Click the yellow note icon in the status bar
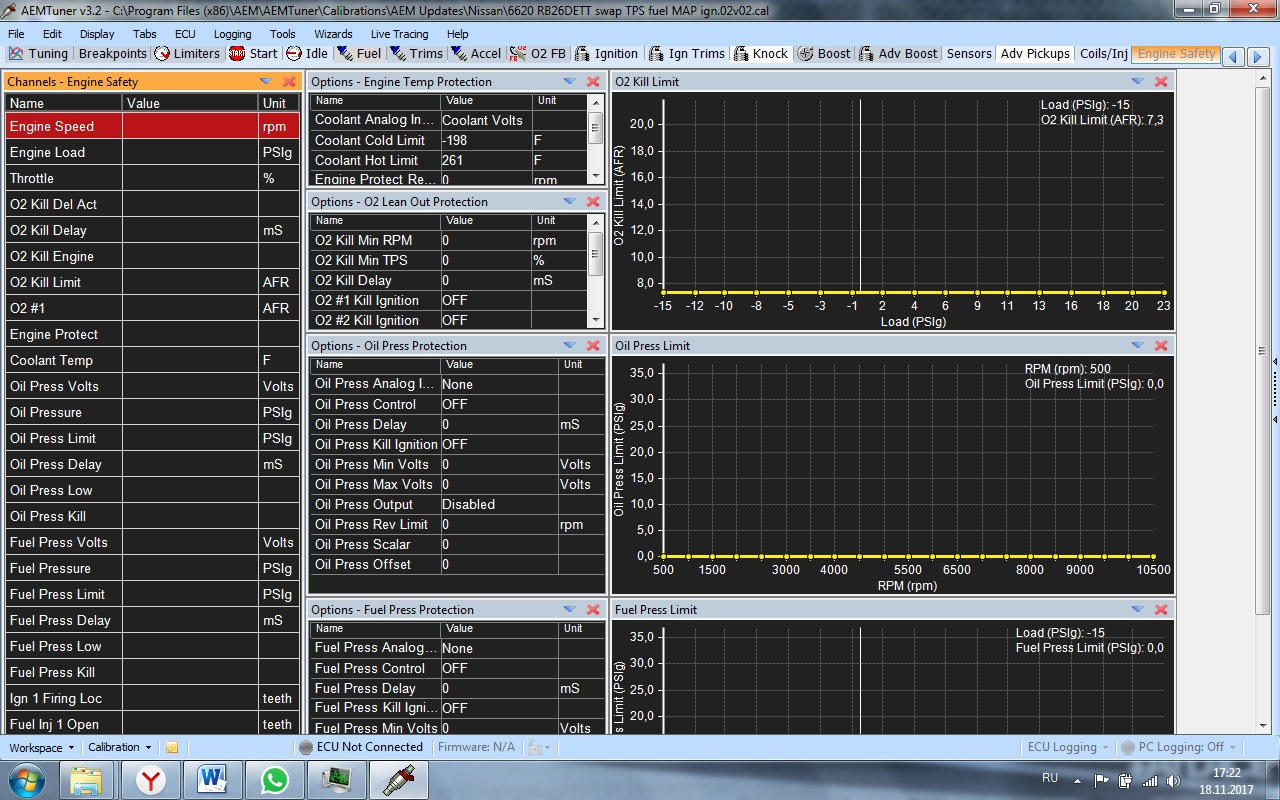Image resolution: width=1280 pixels, height=800 pixels. [172, 747]
